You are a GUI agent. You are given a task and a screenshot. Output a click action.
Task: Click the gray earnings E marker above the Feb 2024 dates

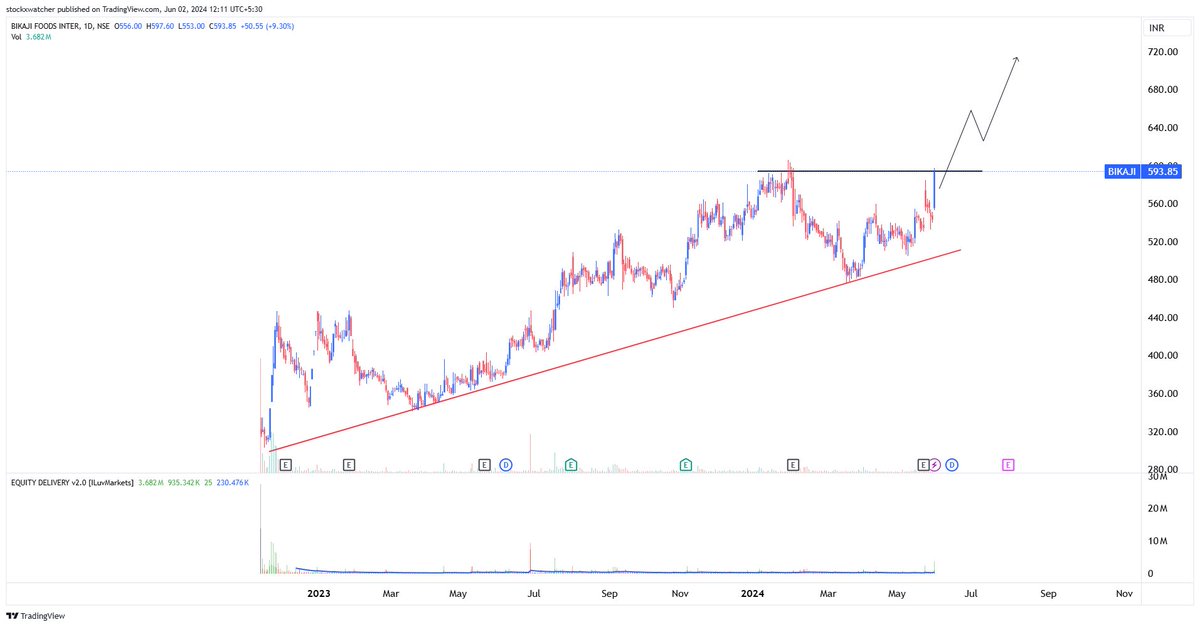point(793,465)
